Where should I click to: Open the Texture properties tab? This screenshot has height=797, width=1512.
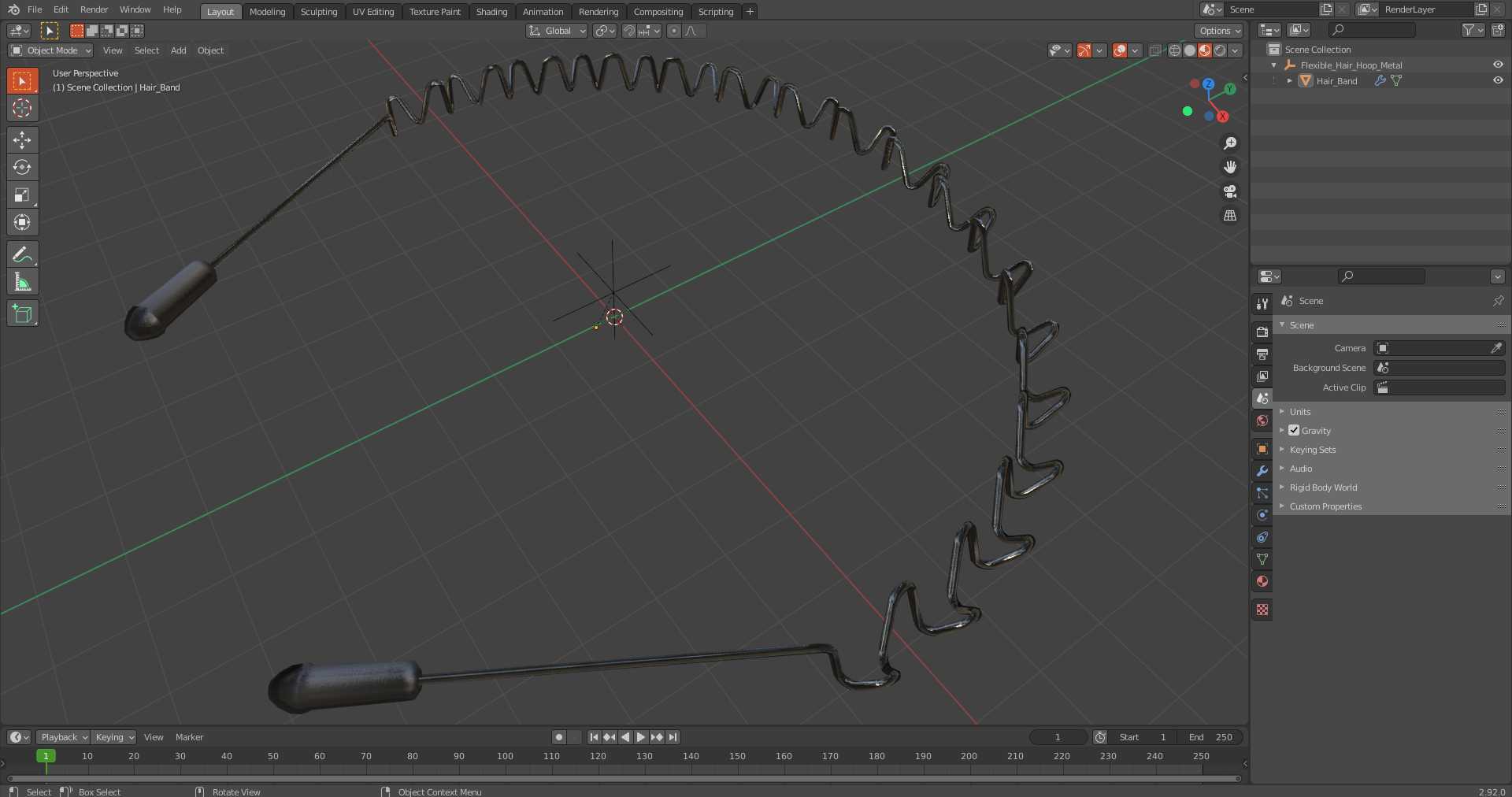coord(1262,610)
